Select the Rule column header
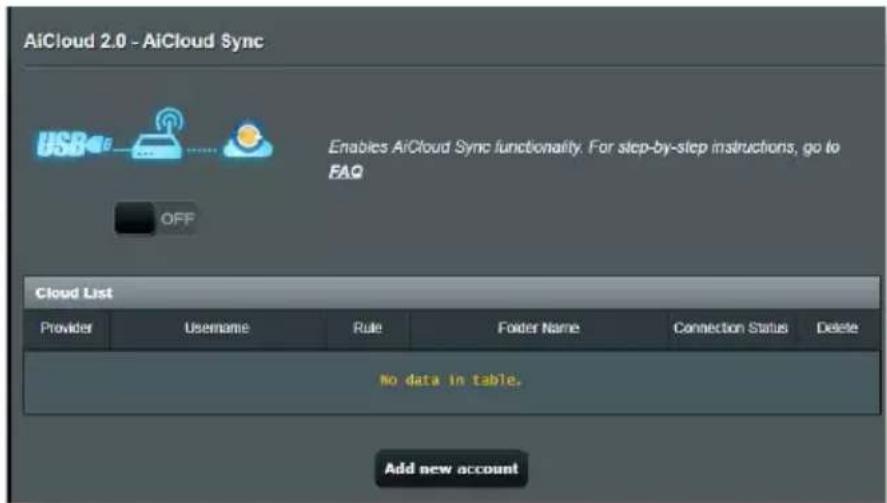 point(367,328)
